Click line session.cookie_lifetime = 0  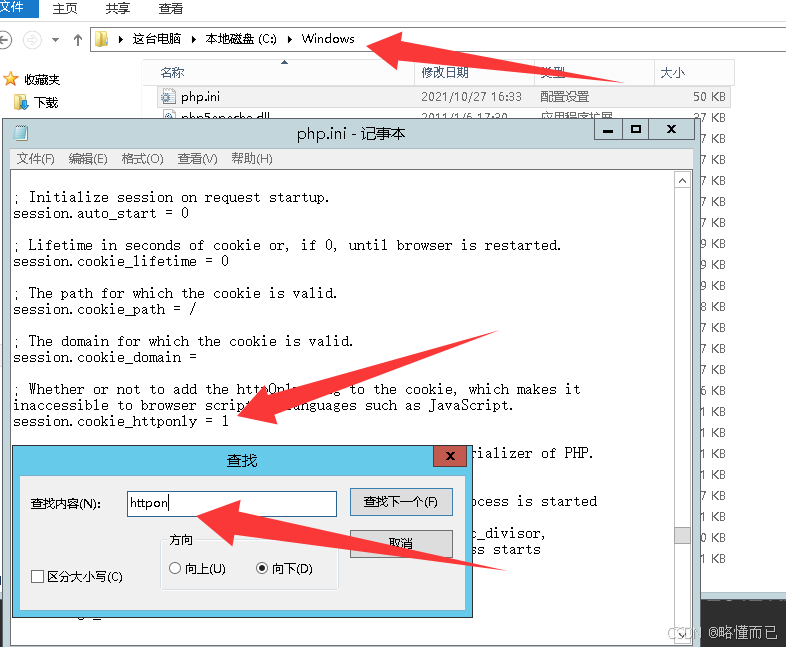pyautogui.click(x=121, y=262)
